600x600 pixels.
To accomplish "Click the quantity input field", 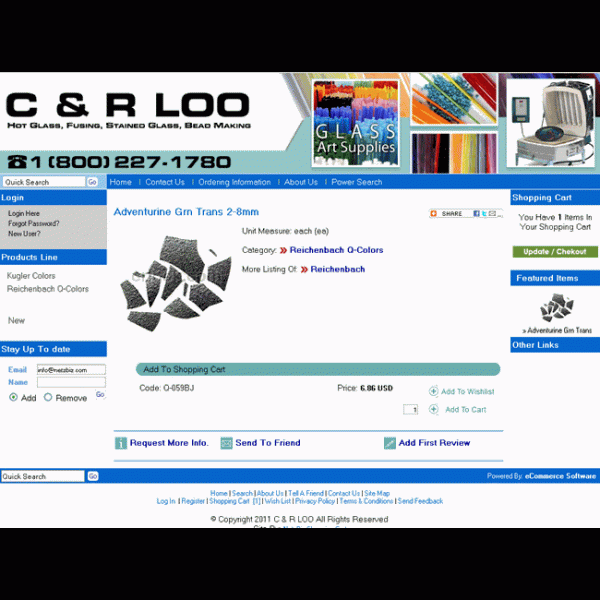I will click(410, 409).
